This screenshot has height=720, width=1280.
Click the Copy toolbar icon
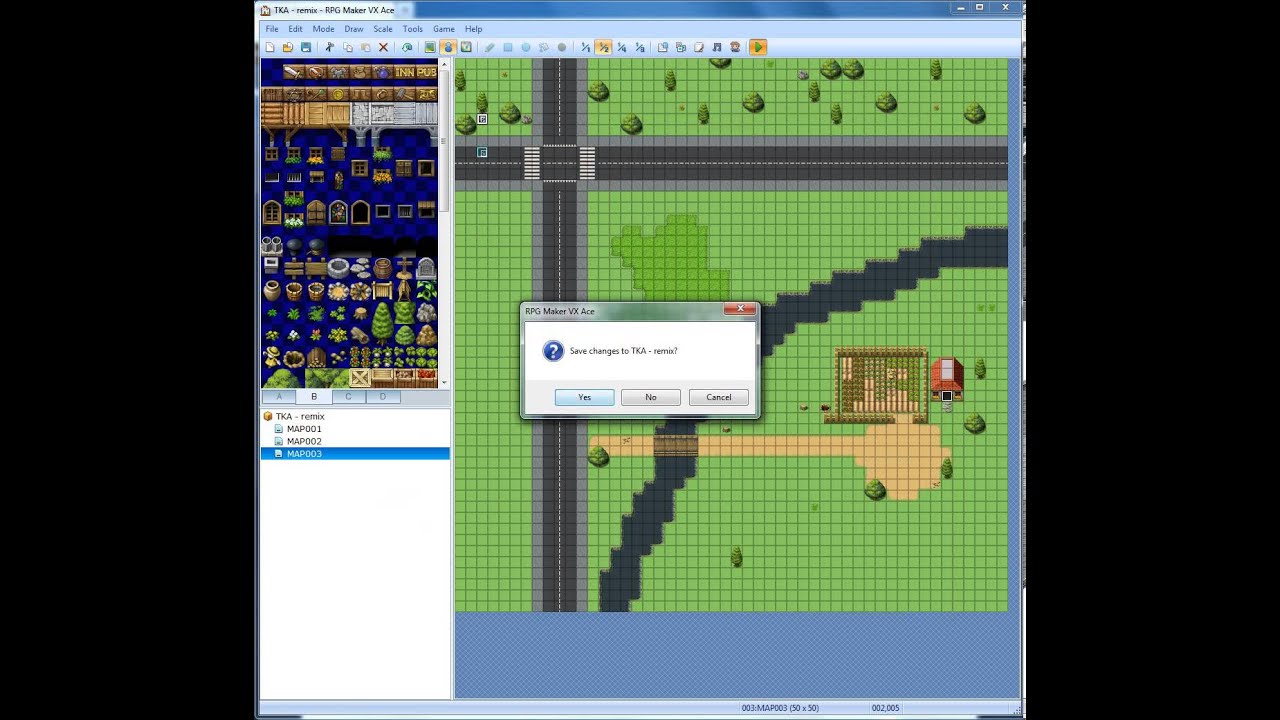pyautogui.click(x=347, y=47)
